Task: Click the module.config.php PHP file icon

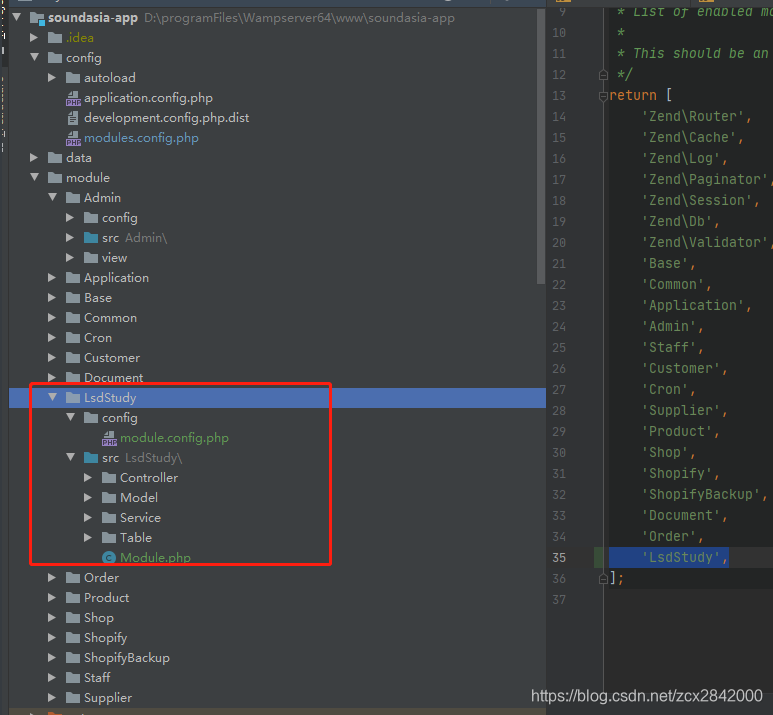Action: (109, 438)
